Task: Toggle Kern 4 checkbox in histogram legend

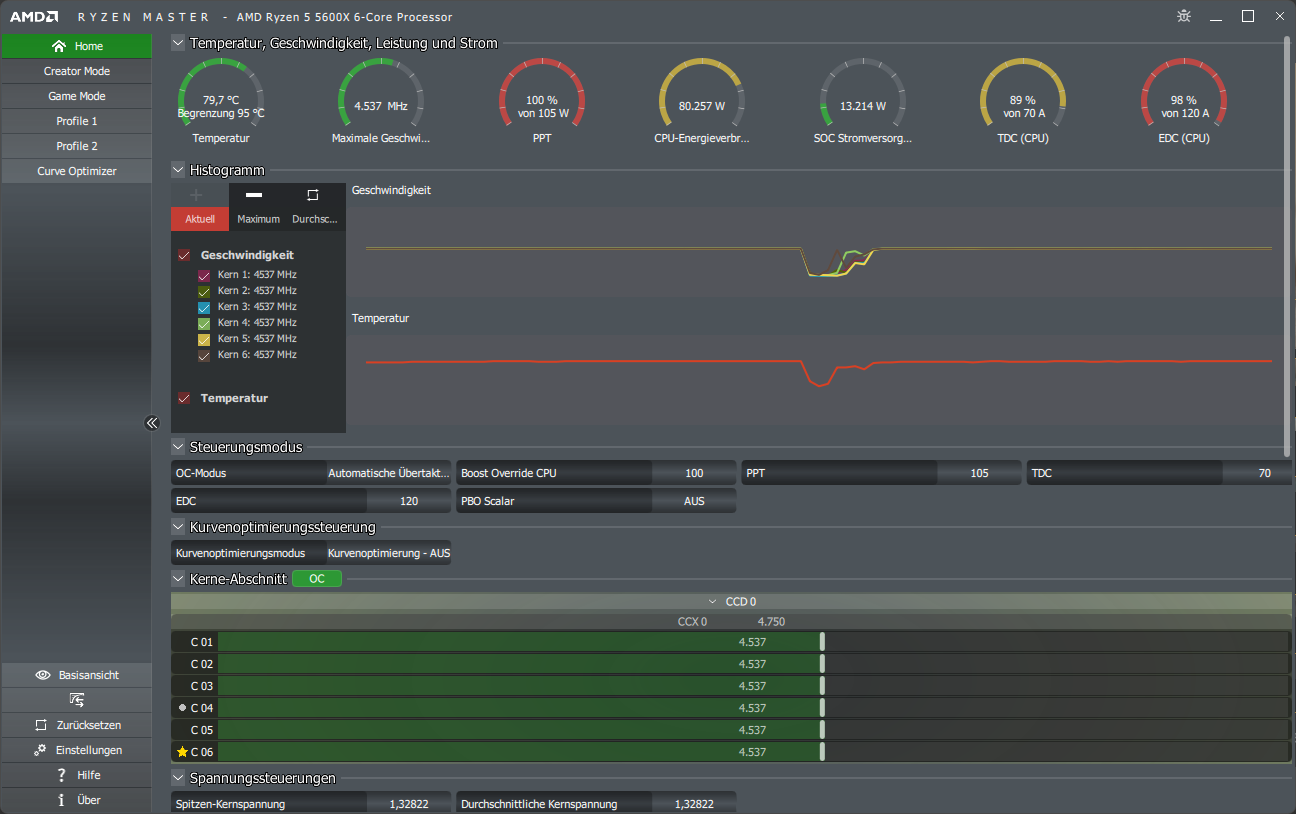Action: [x=204, y=323]
